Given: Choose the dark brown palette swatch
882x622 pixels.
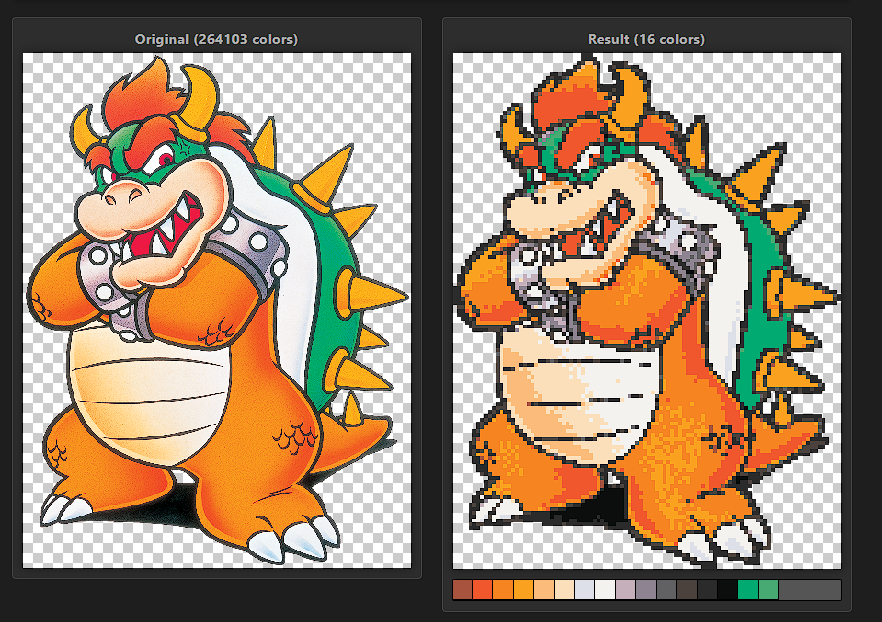Looking at the screenshot, I should click(x=687, y=590).
